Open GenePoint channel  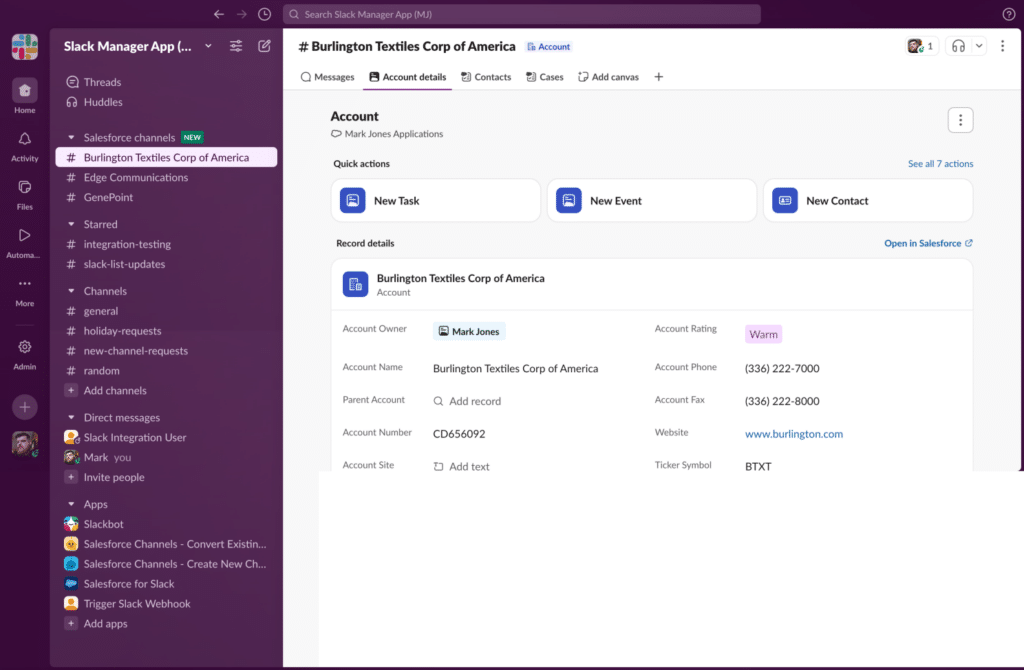166,197
